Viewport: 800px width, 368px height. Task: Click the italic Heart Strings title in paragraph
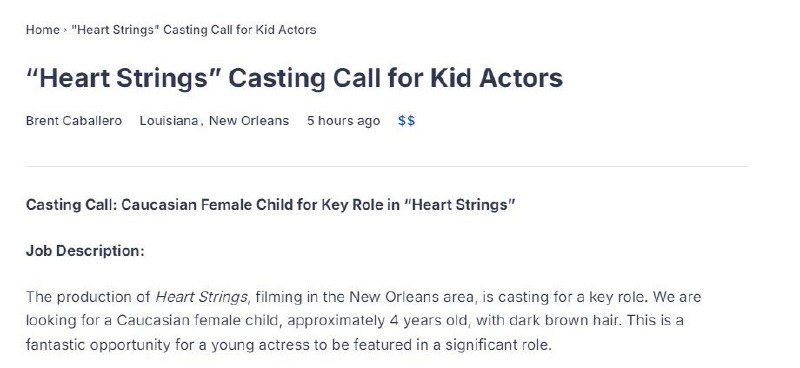pos(202,297)
